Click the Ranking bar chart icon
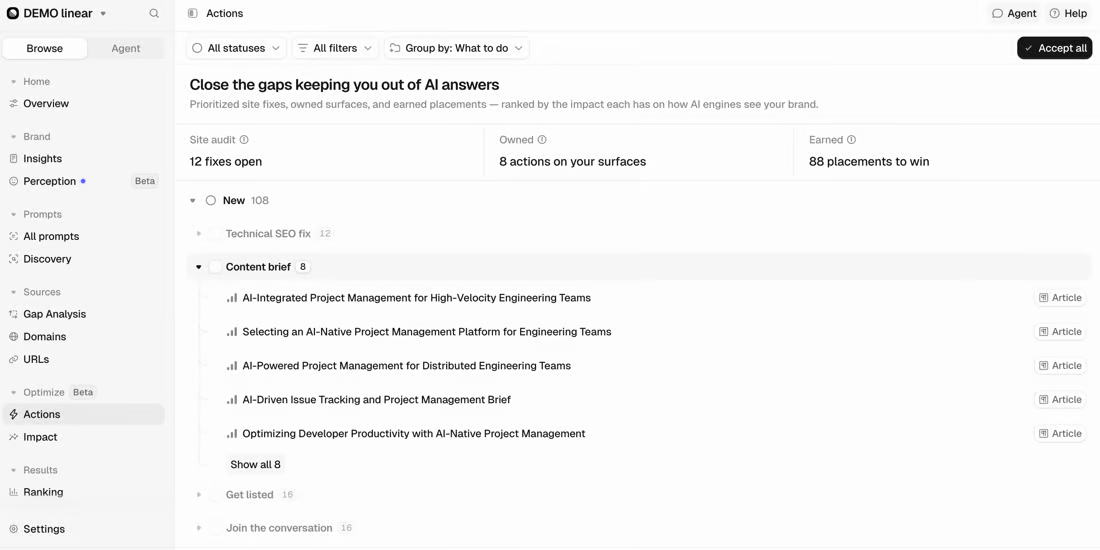This screenshot has height=550, width=1100. [x=13, y=492]
